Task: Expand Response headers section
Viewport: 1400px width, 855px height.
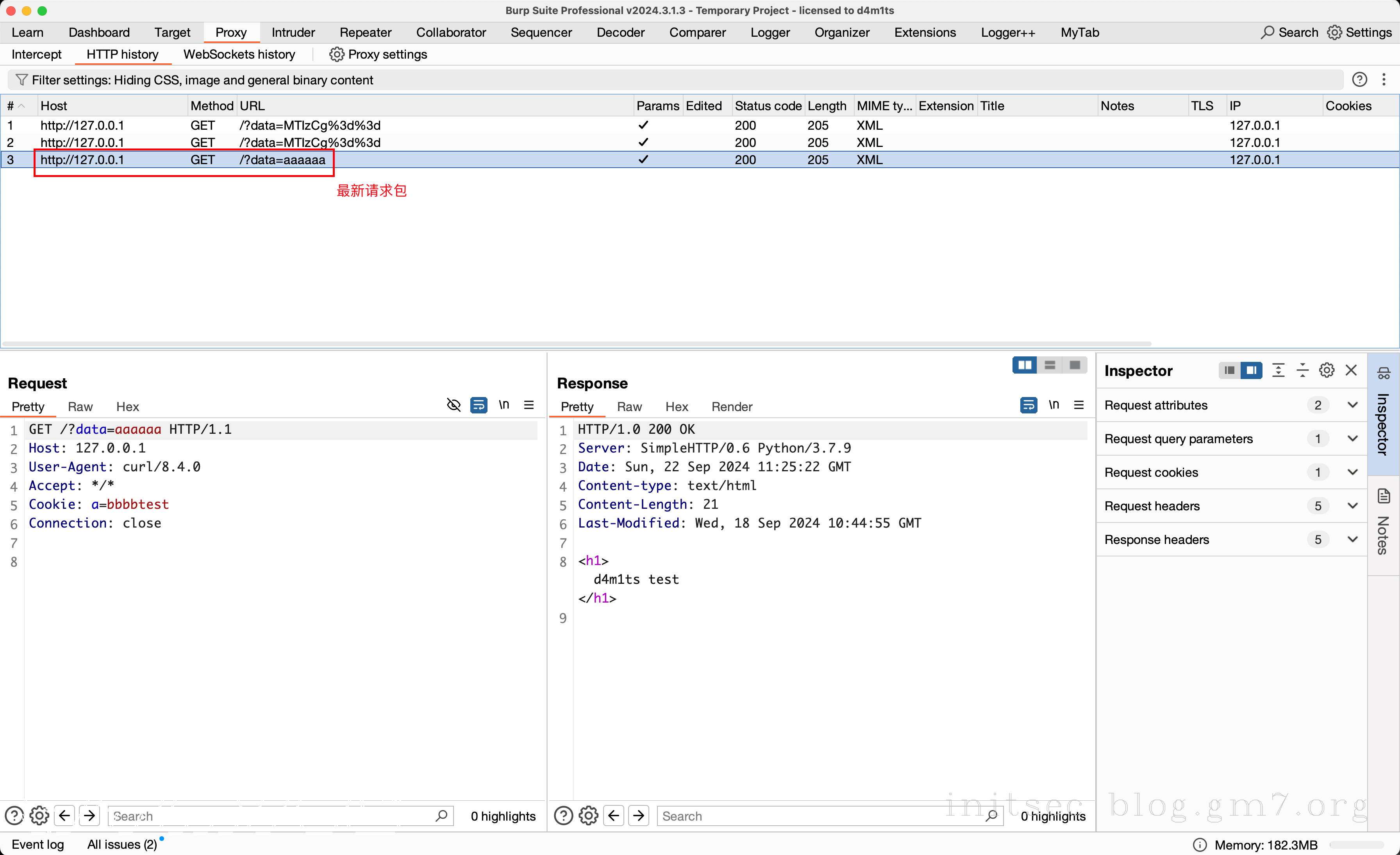Action: 1352,539
